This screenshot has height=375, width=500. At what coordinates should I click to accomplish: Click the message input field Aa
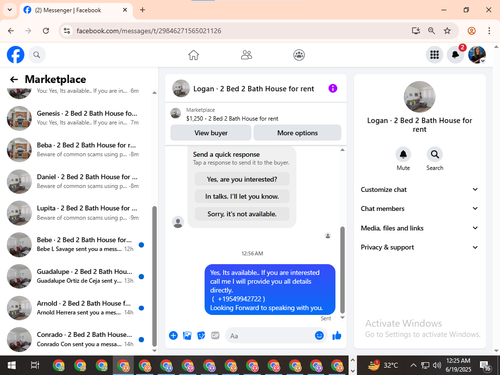click(x=270, y=336)
